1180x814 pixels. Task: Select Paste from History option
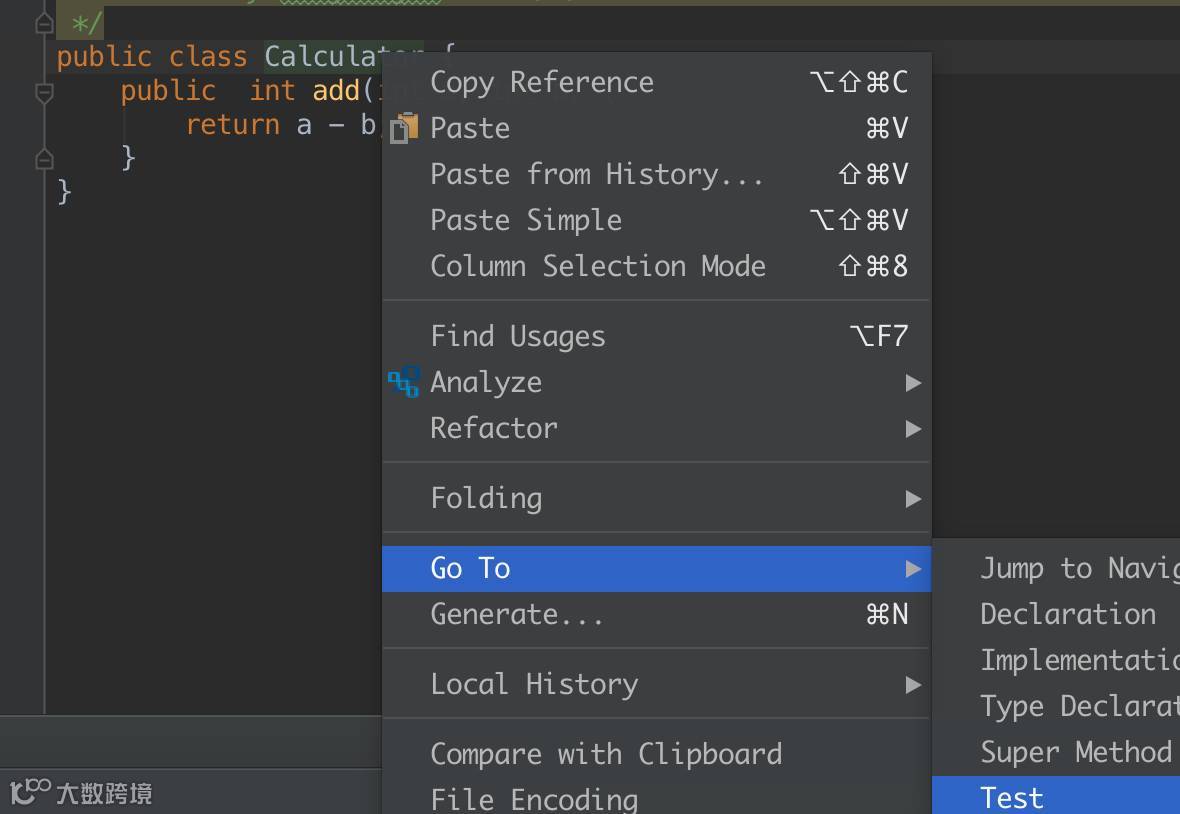[596, 175]
